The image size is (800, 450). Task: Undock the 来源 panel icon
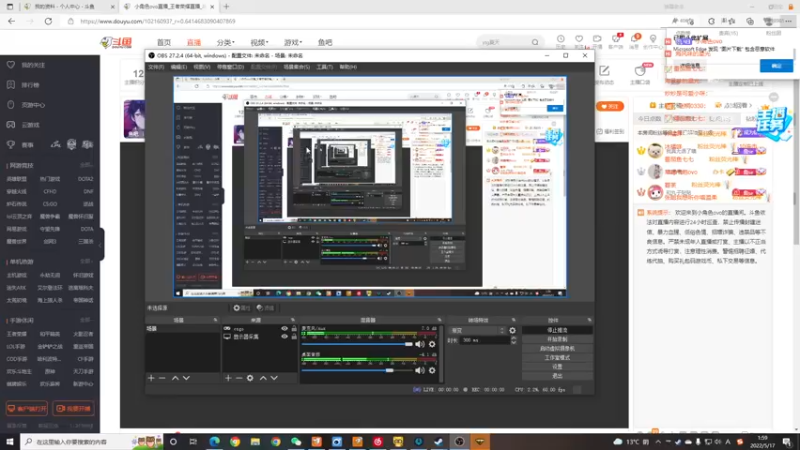pos(293,320)
